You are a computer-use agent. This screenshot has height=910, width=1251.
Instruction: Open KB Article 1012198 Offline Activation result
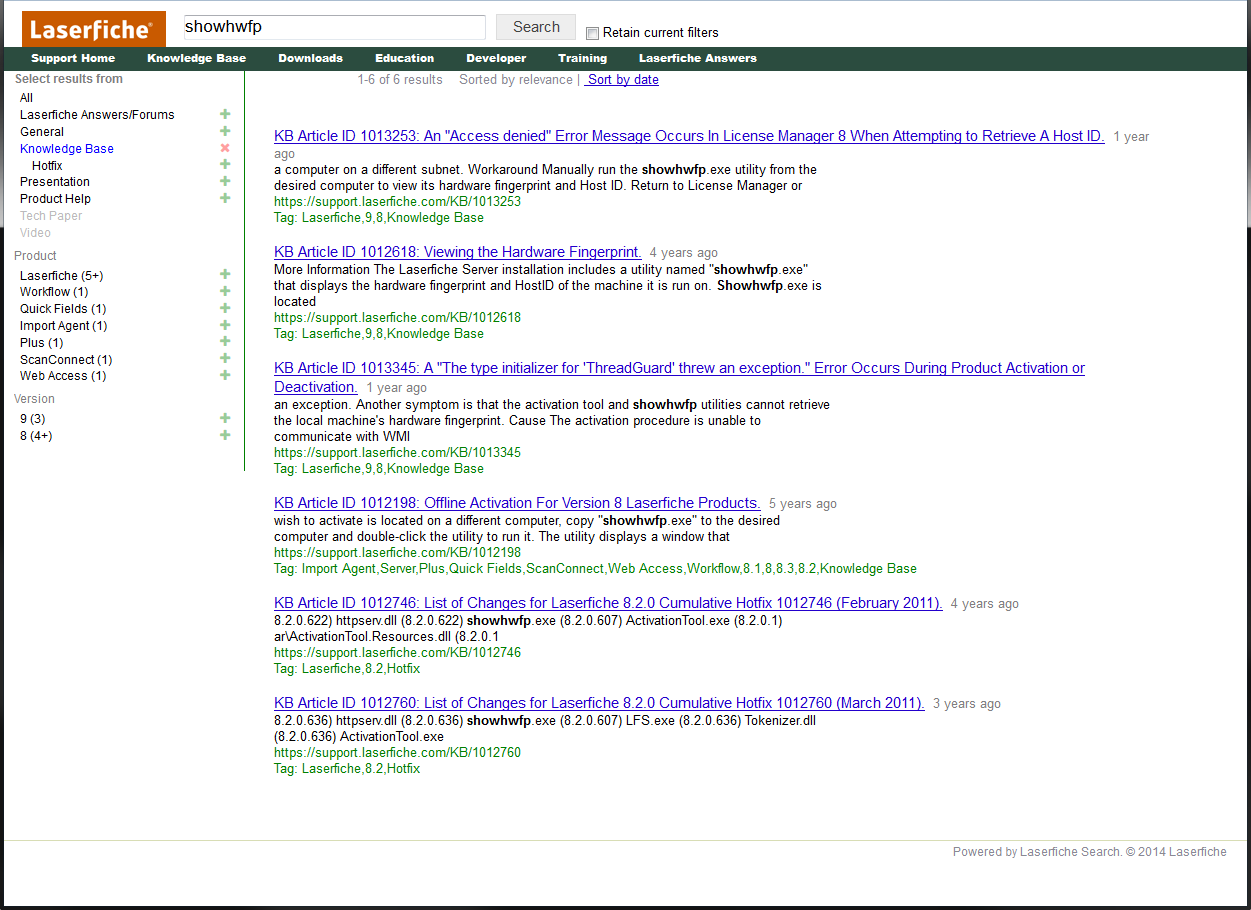pyautogui.click(x=517, y=503)
